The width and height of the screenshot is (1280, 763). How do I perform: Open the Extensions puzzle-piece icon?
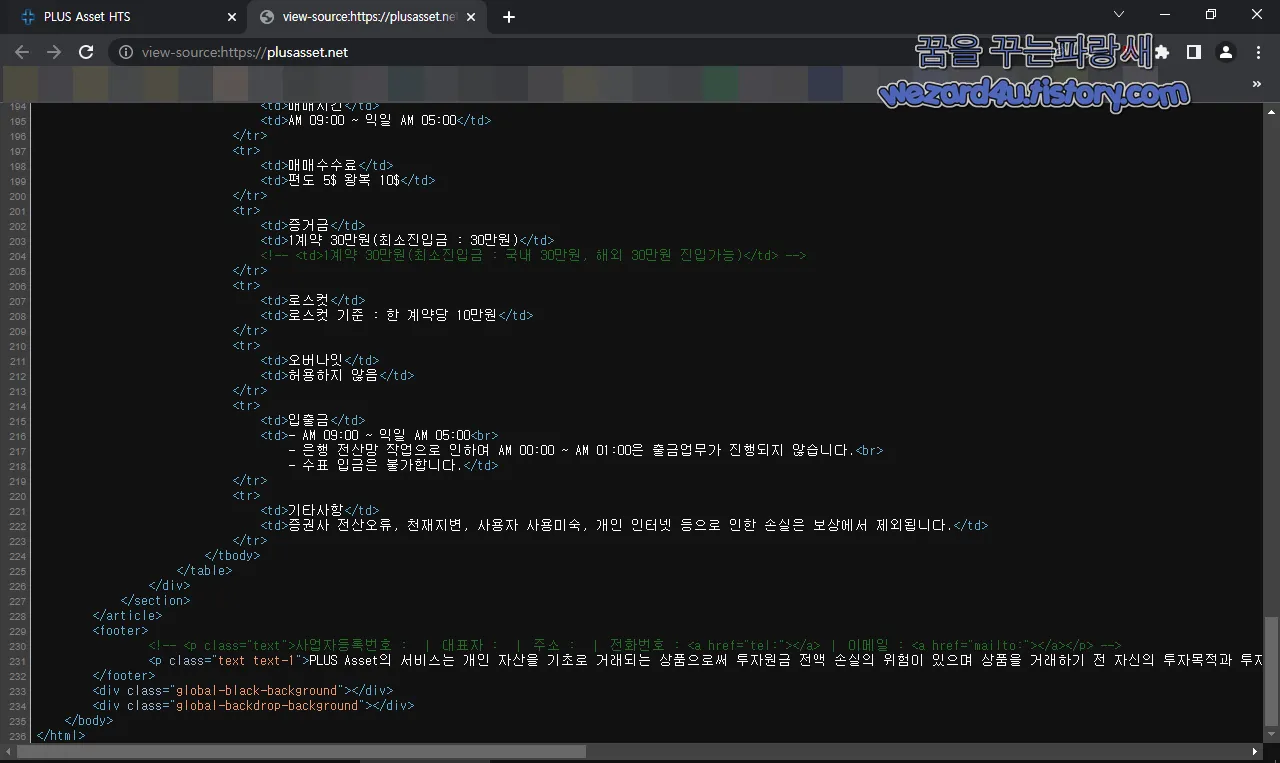pos(1162,52)
